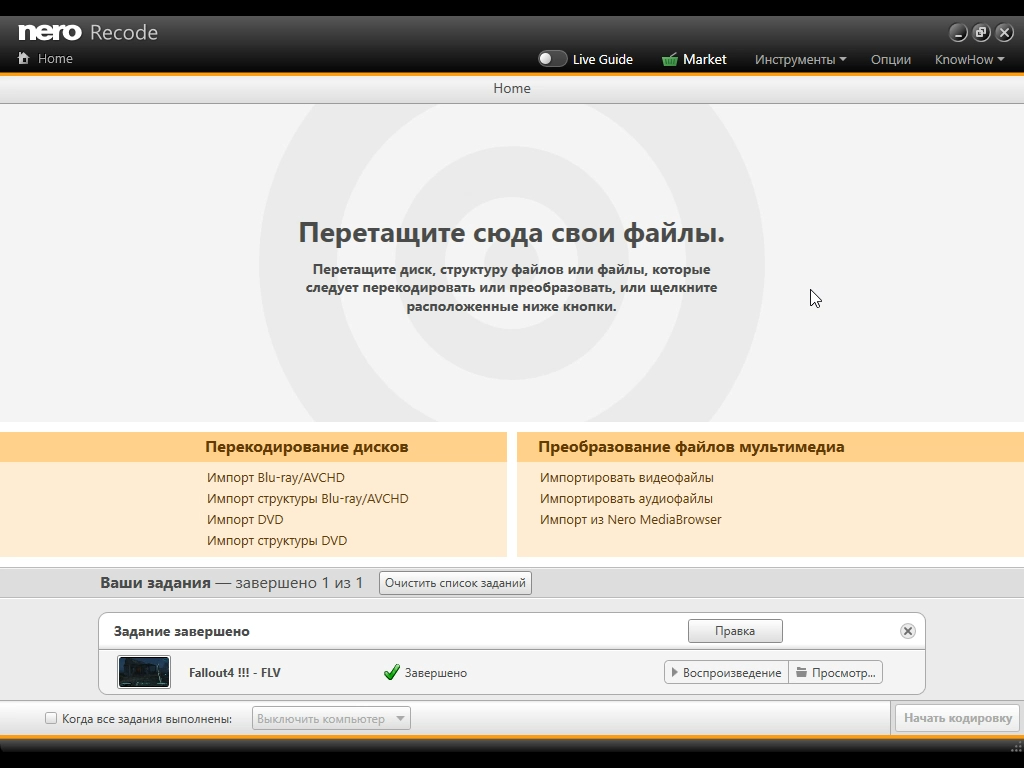1024x768 pixels.
Task: Click the Преобразование файлов мультимедиа header
Action: tap(691, 447)
